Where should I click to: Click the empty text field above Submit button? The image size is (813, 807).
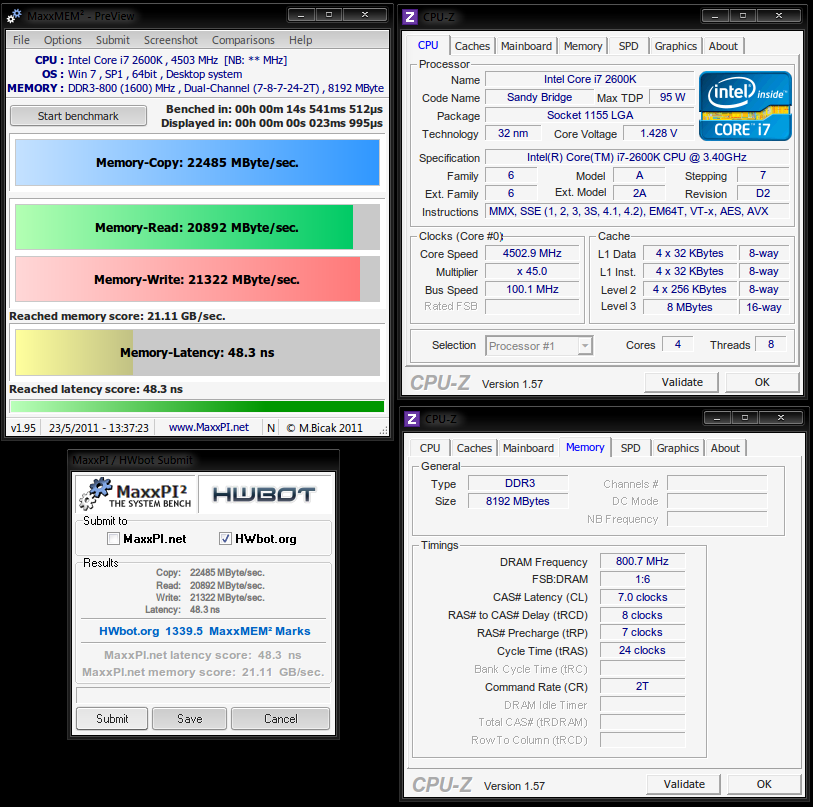tap(203, 695)
